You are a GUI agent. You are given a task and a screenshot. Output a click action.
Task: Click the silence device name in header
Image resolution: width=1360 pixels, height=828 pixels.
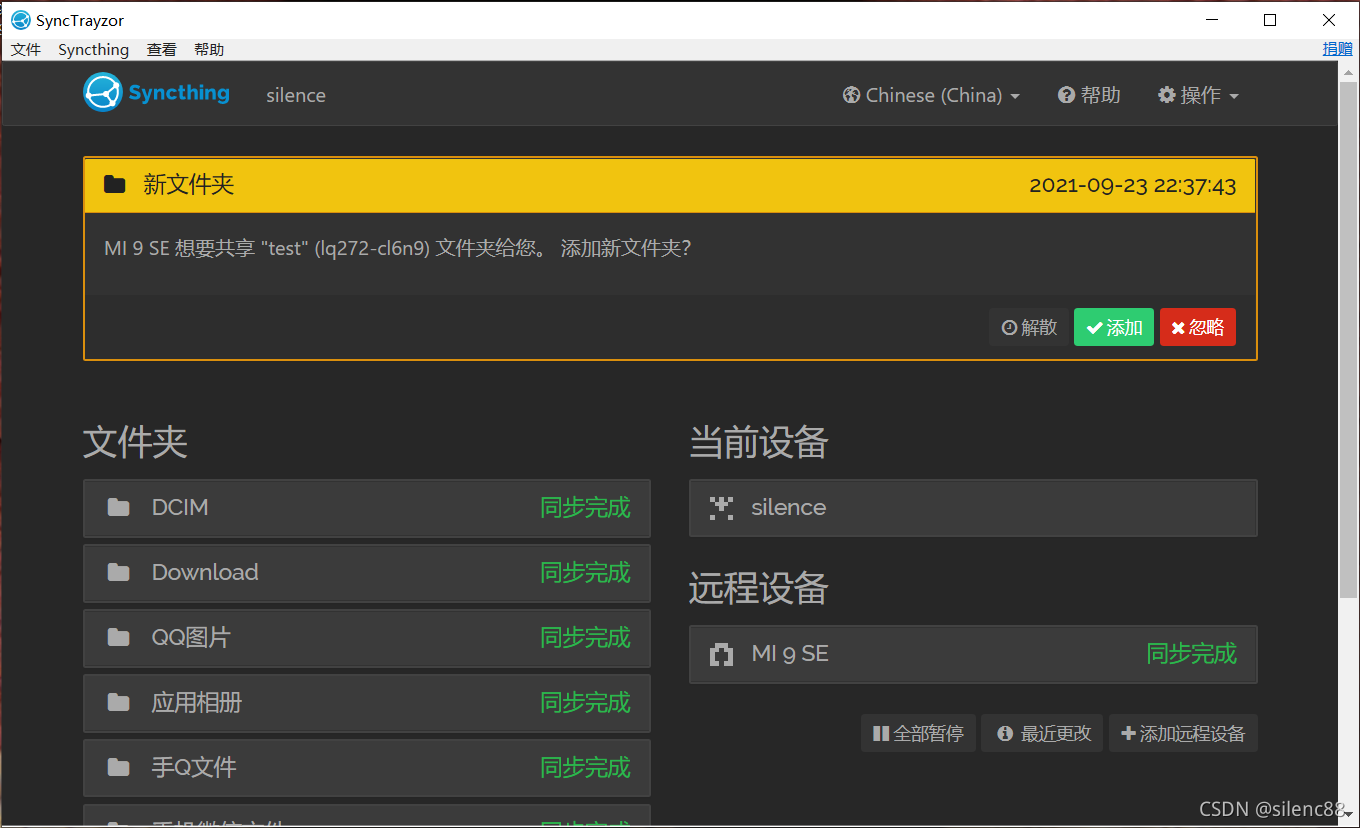(x=296, y=96)
